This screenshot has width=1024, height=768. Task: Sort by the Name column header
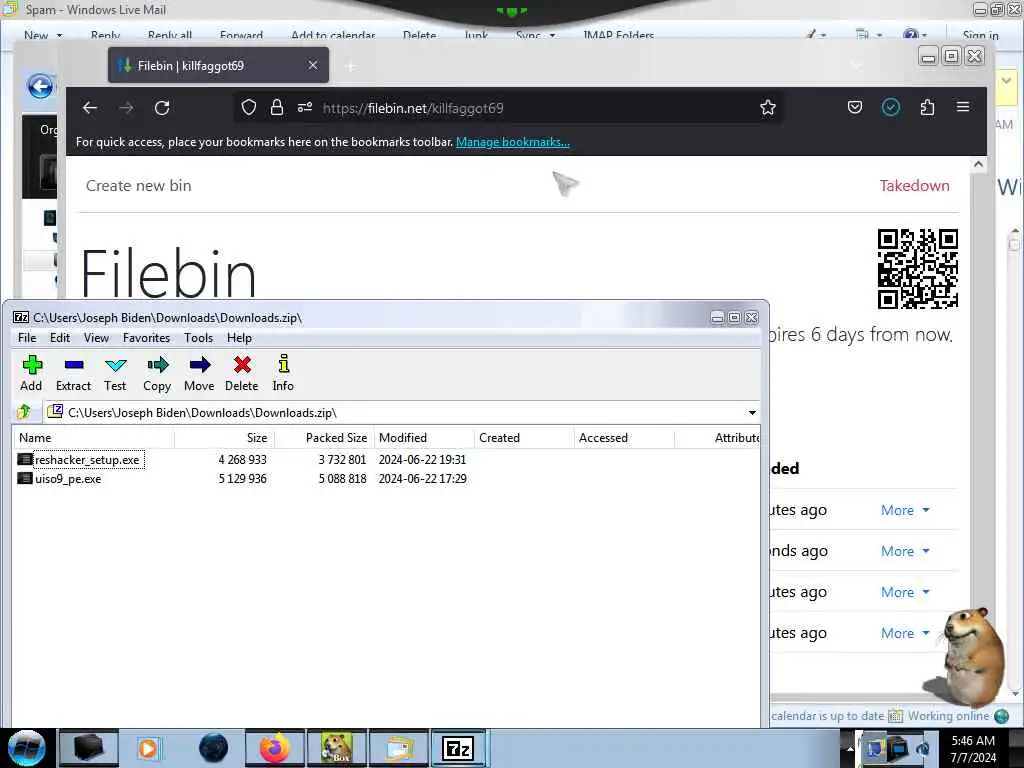tap(93, 438)
